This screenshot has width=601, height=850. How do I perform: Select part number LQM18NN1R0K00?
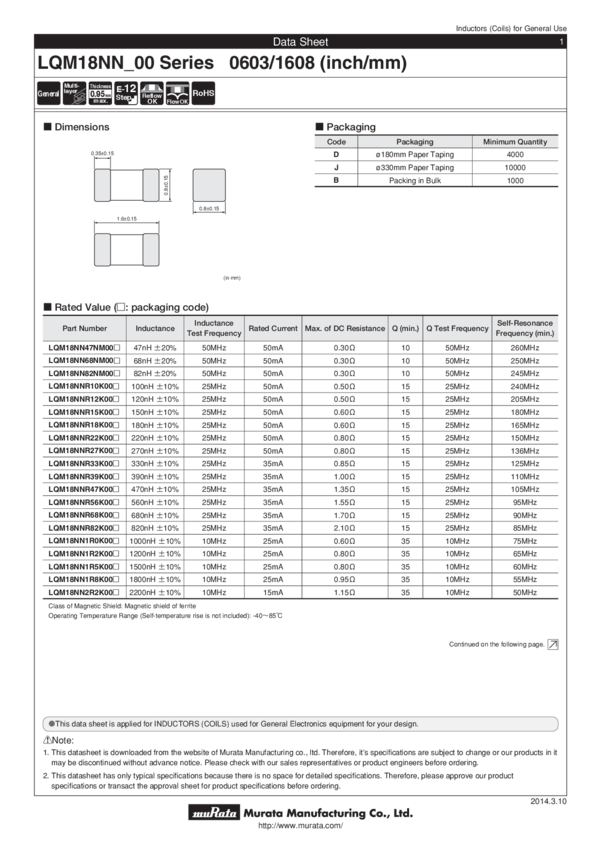(84, 541)
